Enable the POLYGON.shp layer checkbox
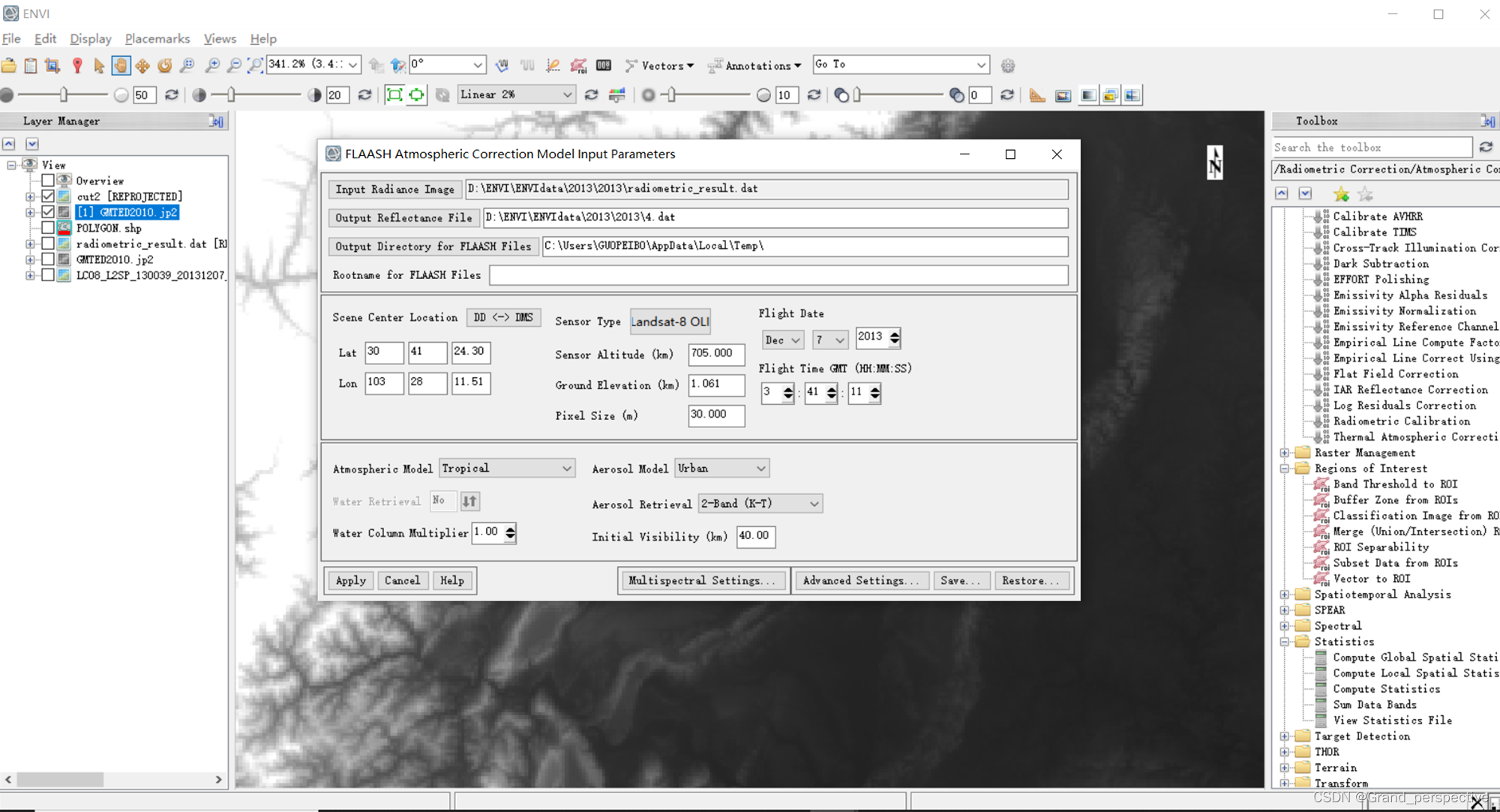Screen dimensions: 1500x812 [x=48, y=228]
